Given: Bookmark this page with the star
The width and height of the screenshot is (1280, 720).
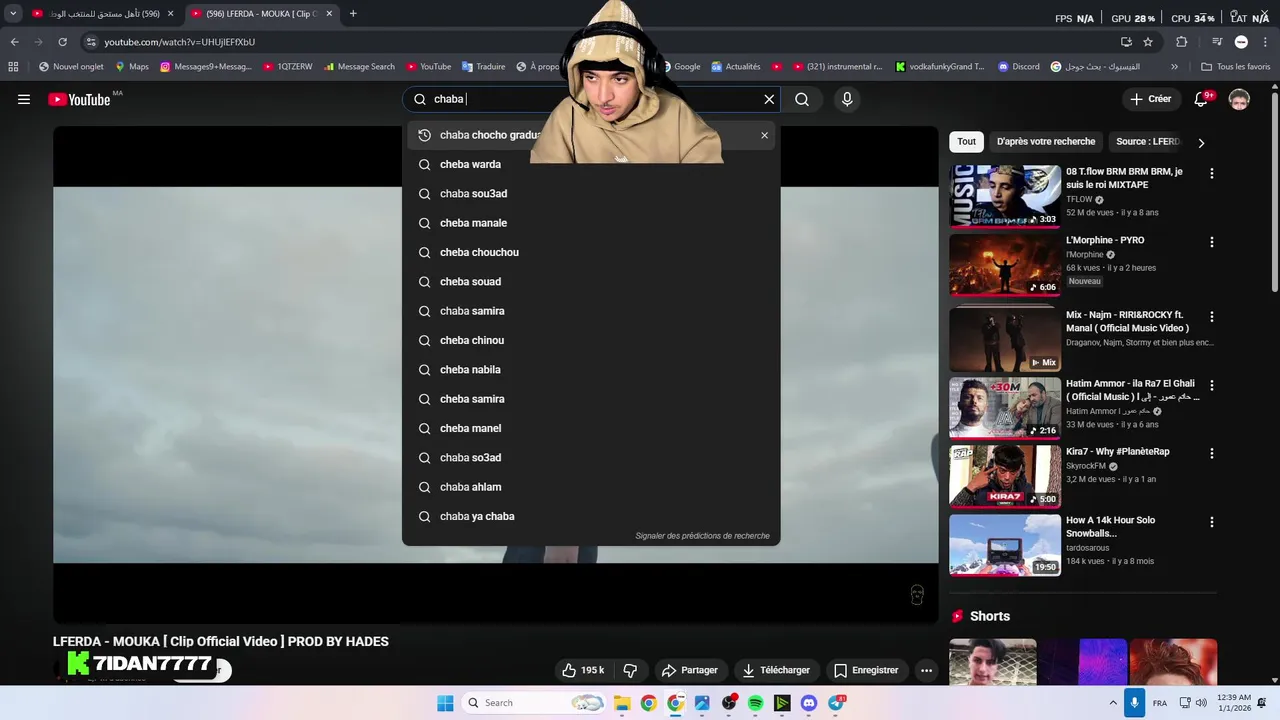Looking at the screenshot, I should click(1148, 42).
